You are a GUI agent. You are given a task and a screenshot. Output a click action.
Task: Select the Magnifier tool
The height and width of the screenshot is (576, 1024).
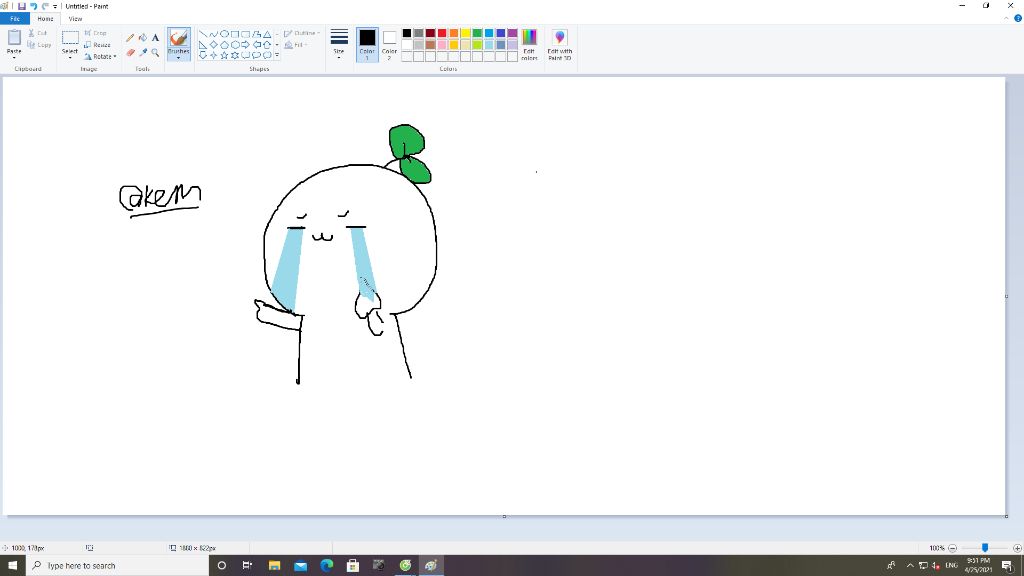click(155, 52)
